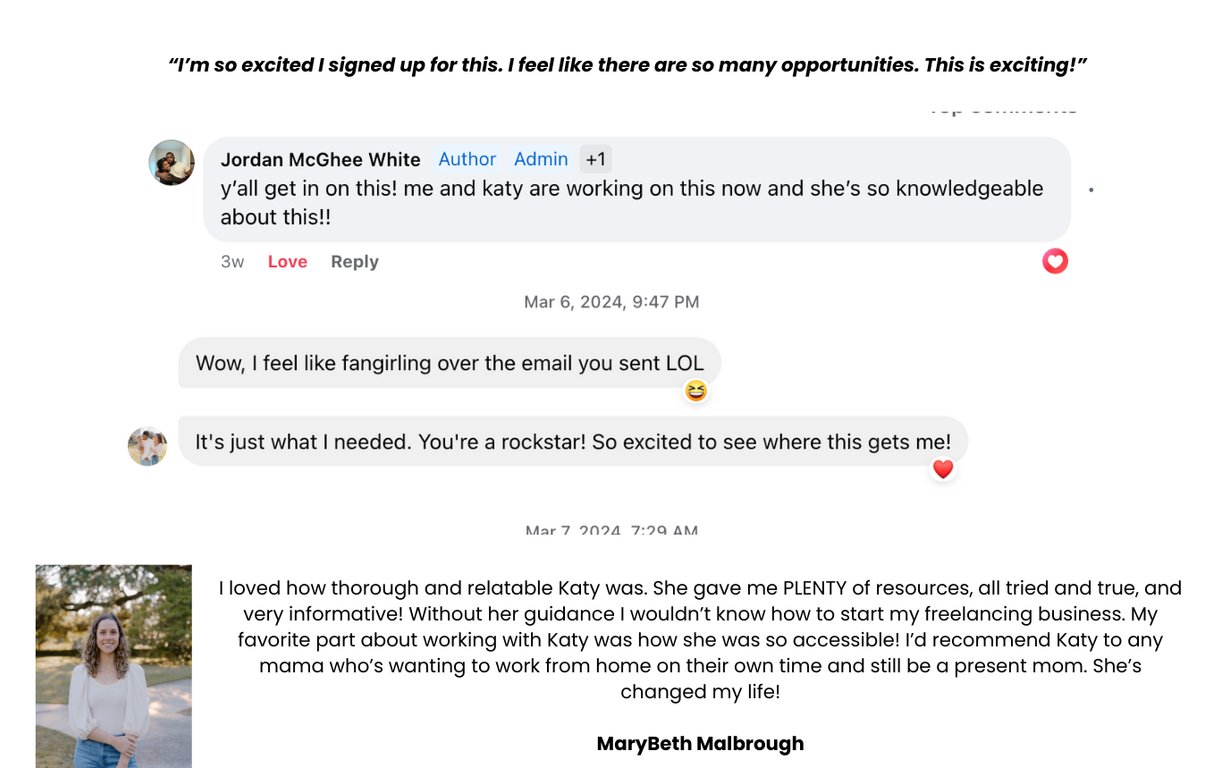Click the small avatar beside rockstar message

click(x=147, y=446)
